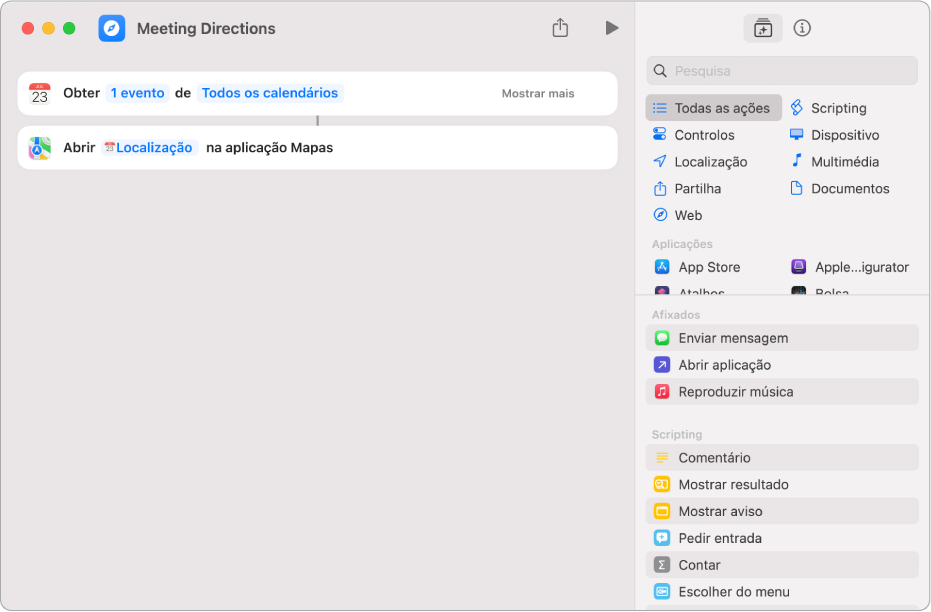Add the Comentário action

click(781, 457)
